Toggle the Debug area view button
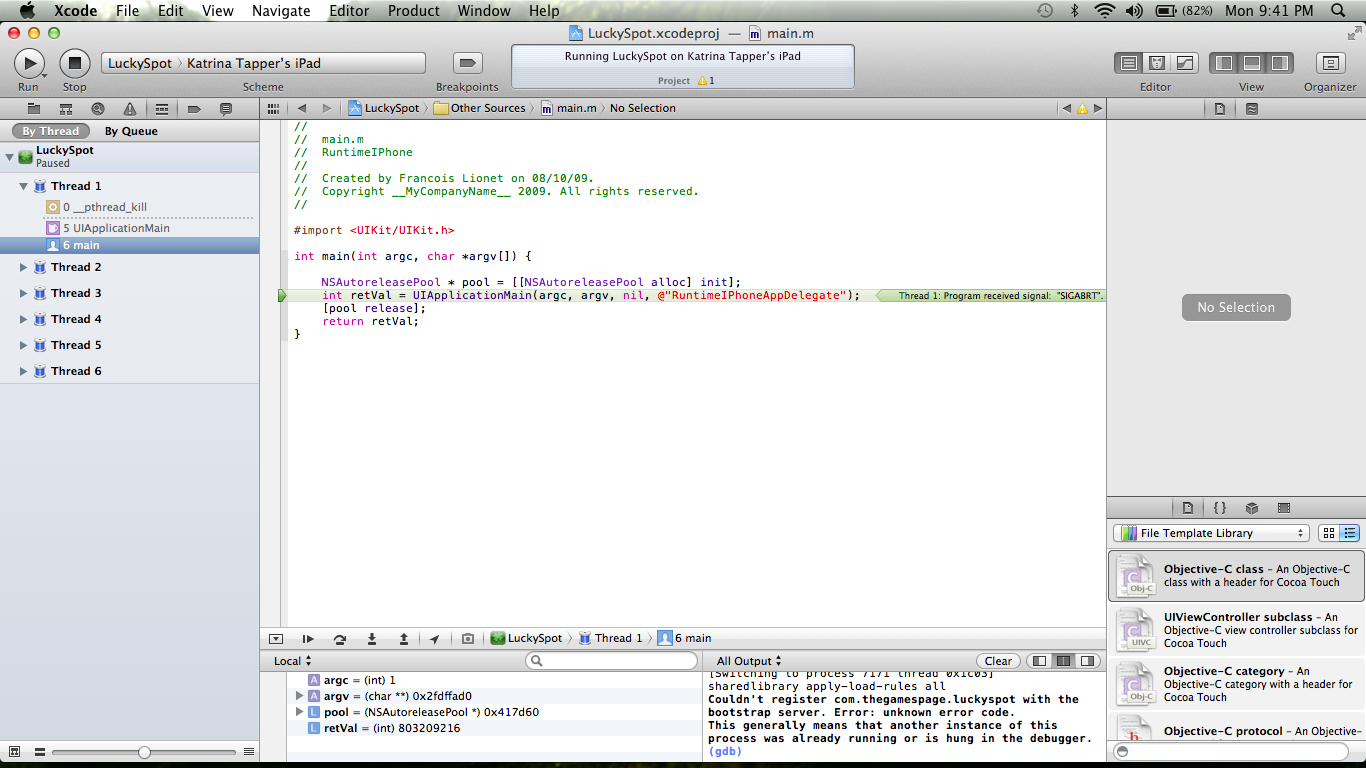1366x768 pixels. tap(1252, 63)
